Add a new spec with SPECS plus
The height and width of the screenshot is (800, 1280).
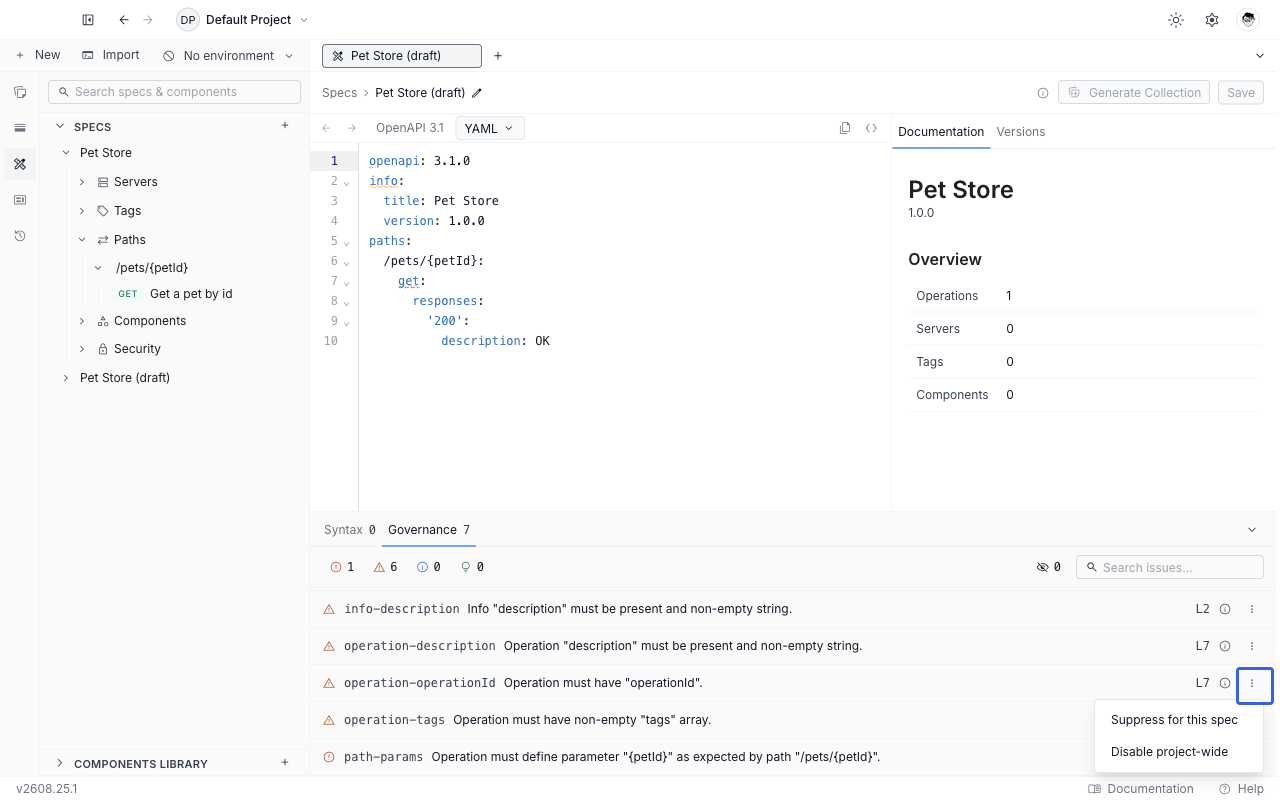(x=285, y=126)
